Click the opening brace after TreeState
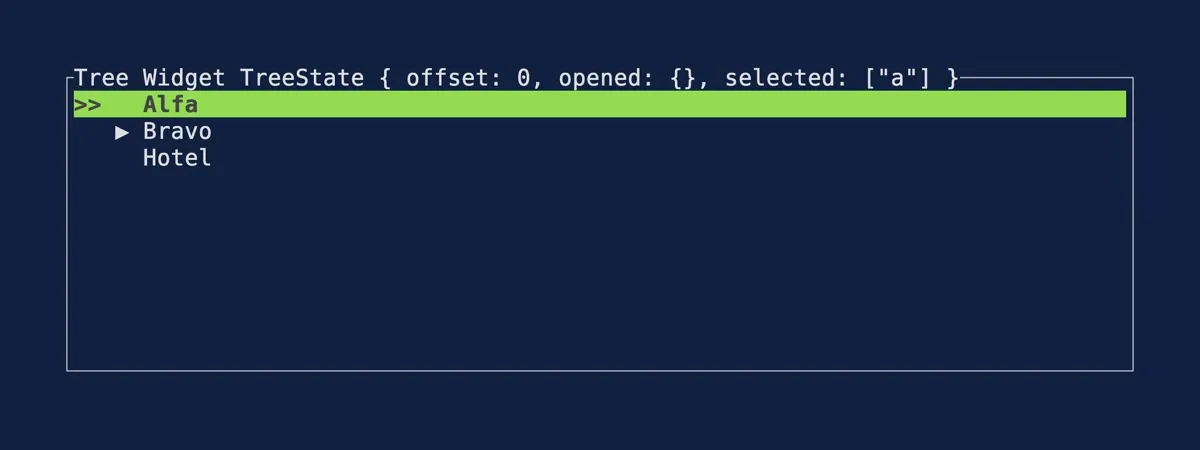Image resolution: width=1200 pixels, height=450 pixels. click(x=385, y=78)
